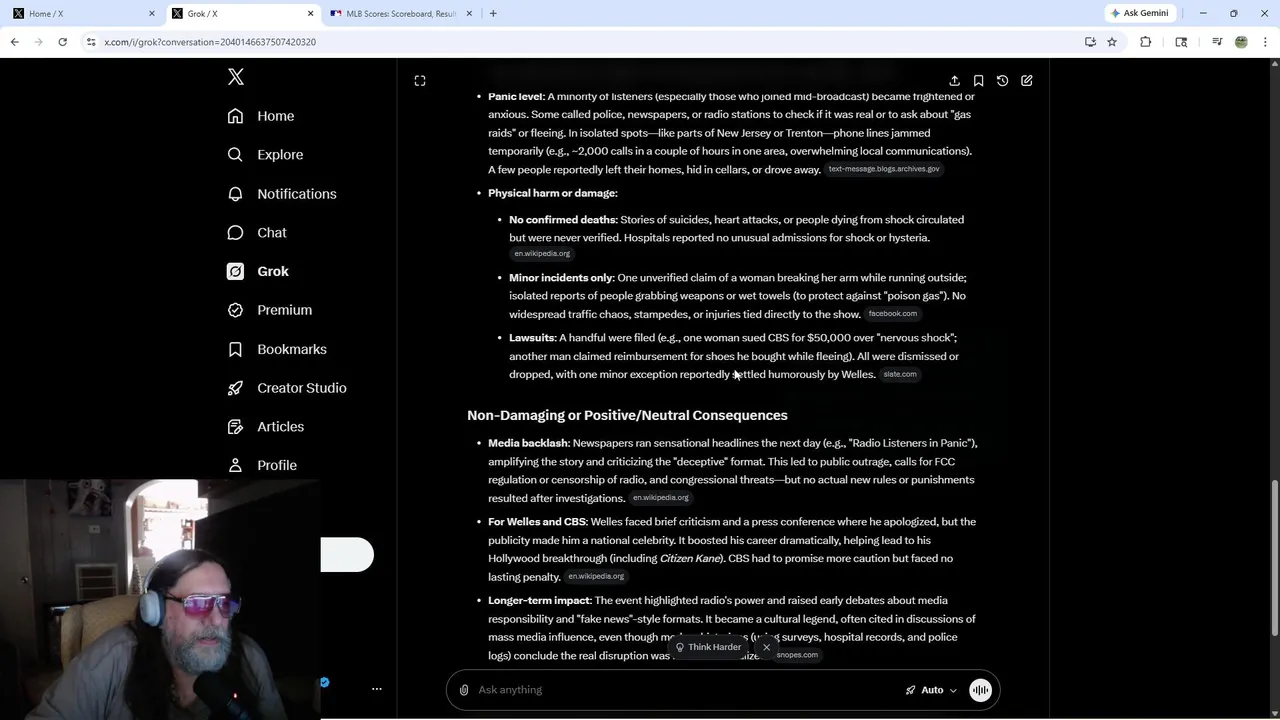Open account menu three-dots in the sidebar
Screen dimensions: 1280x720
tap(377, 689)
